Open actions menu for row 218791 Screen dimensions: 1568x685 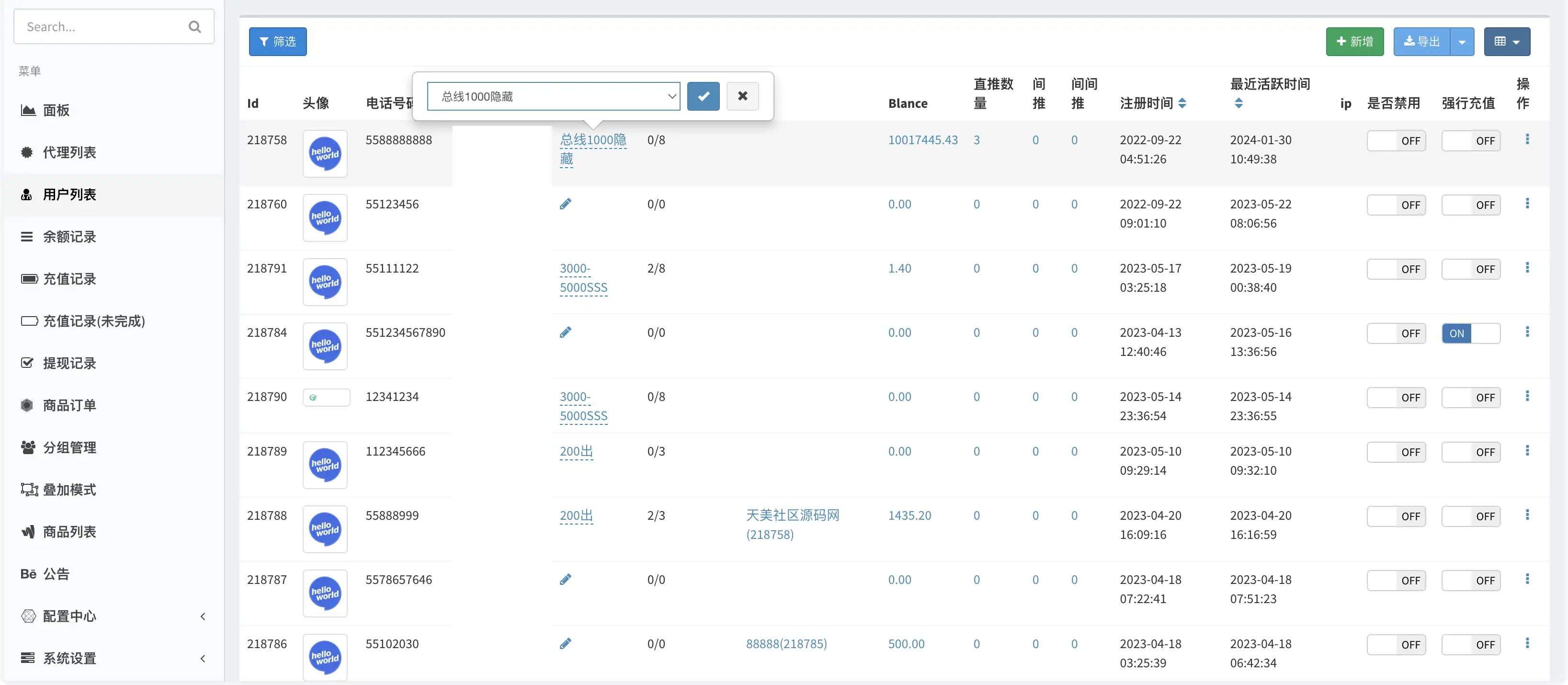tap(1527, 268)
